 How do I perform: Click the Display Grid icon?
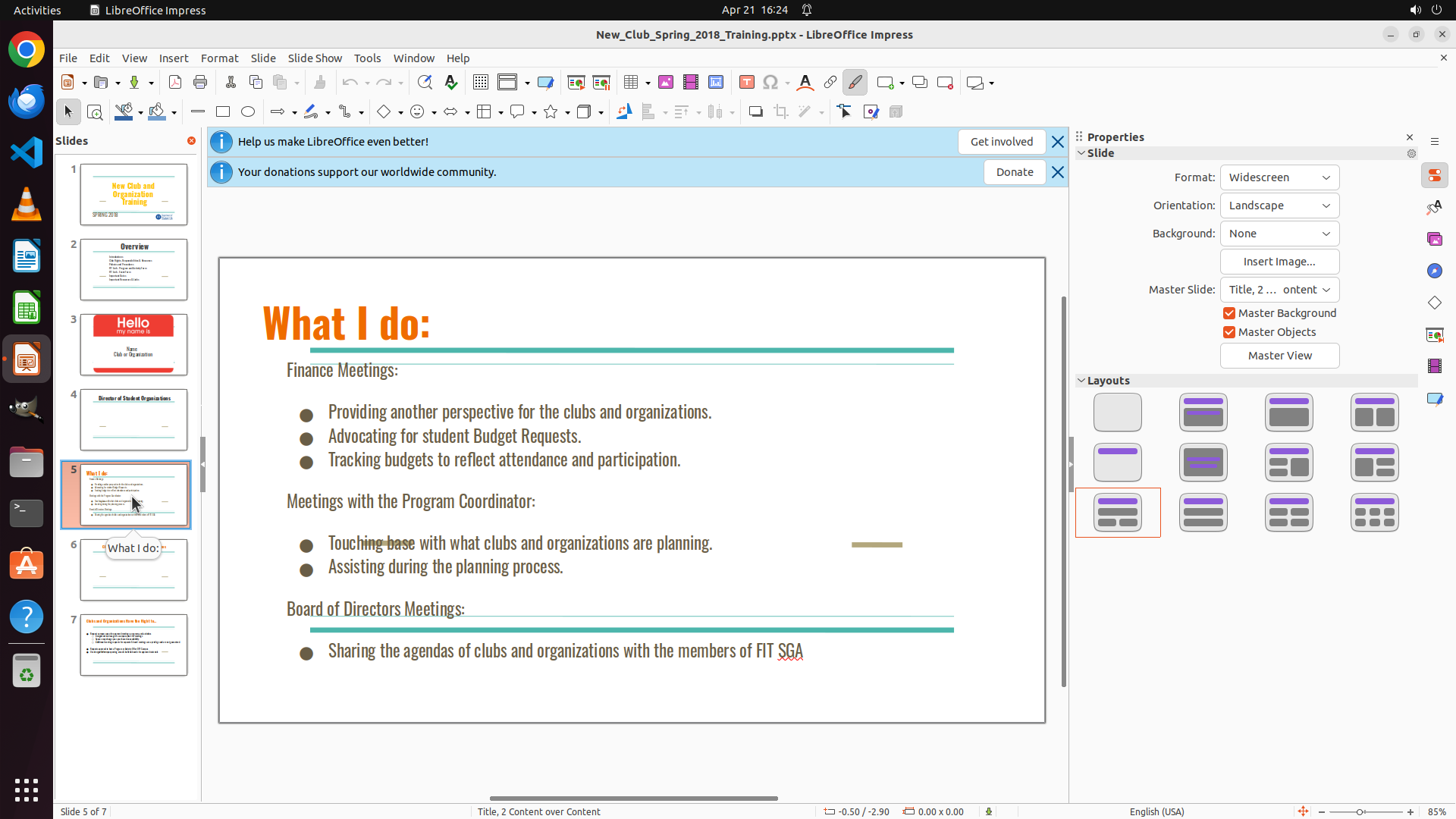click(481, 83)
